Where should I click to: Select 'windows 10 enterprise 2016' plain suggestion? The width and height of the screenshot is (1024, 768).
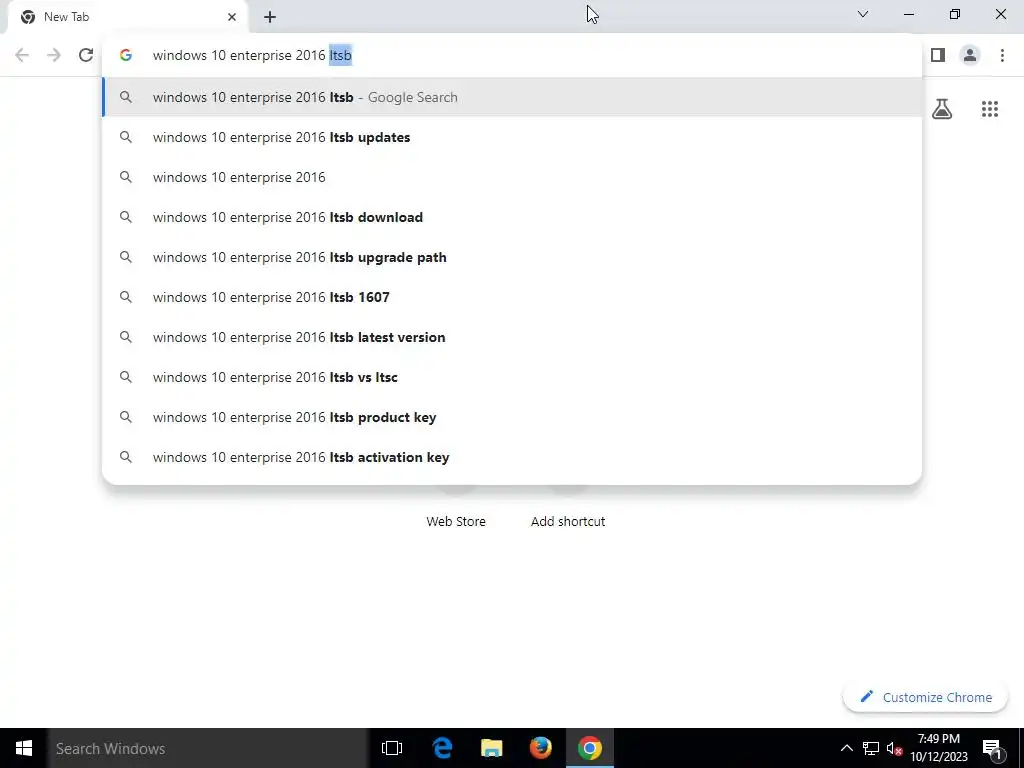(x=512, y=177)
